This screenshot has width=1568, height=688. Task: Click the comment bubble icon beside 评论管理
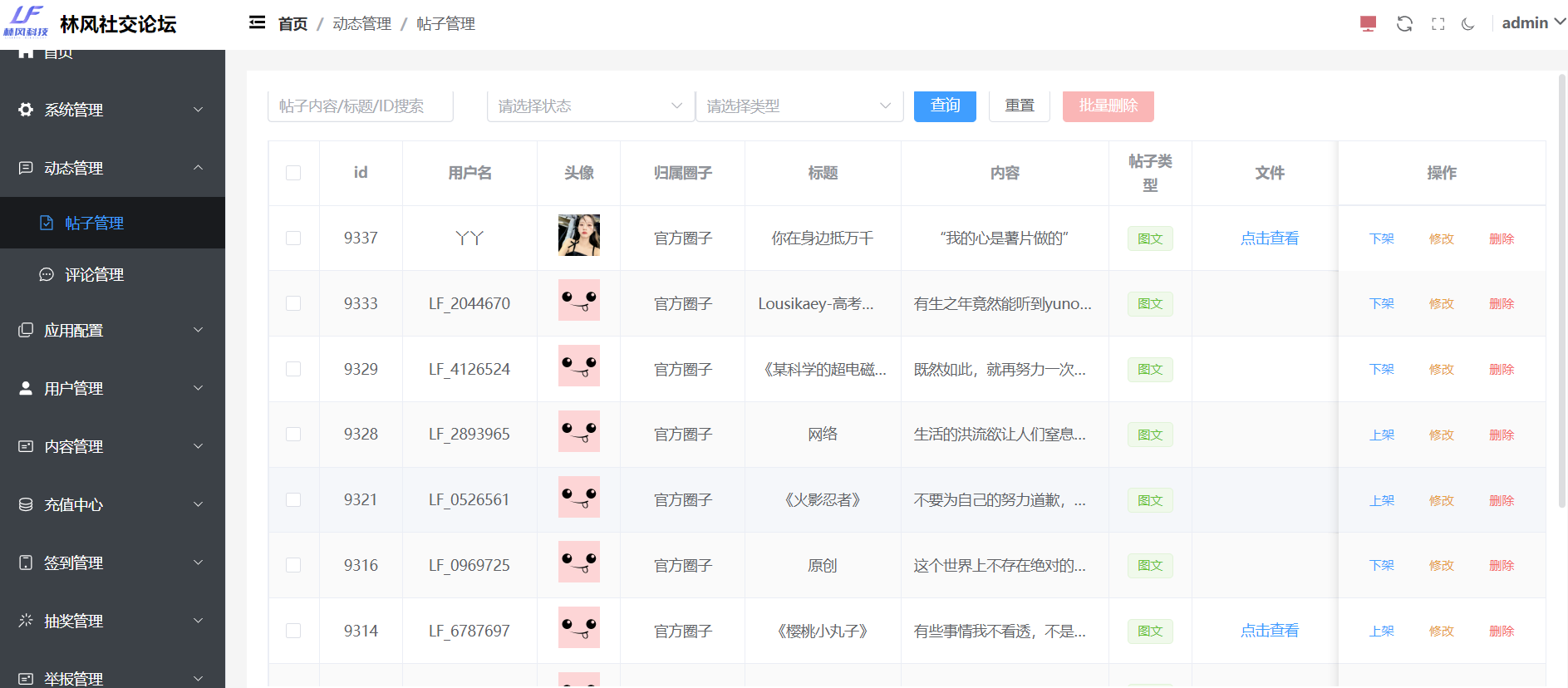pyautogui.click(x=47, y=274)
